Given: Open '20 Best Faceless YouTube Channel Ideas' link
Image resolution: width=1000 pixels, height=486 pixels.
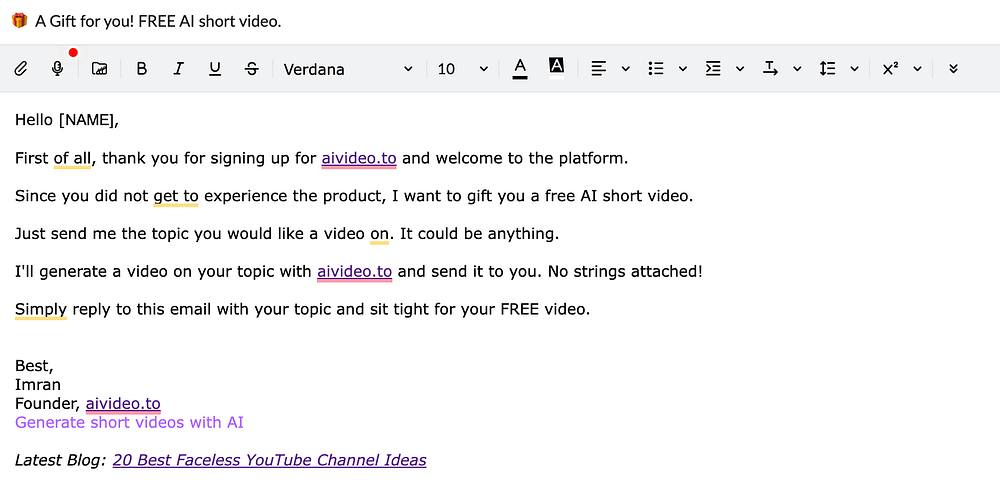Looking at the screenshot, I should 270,460.
